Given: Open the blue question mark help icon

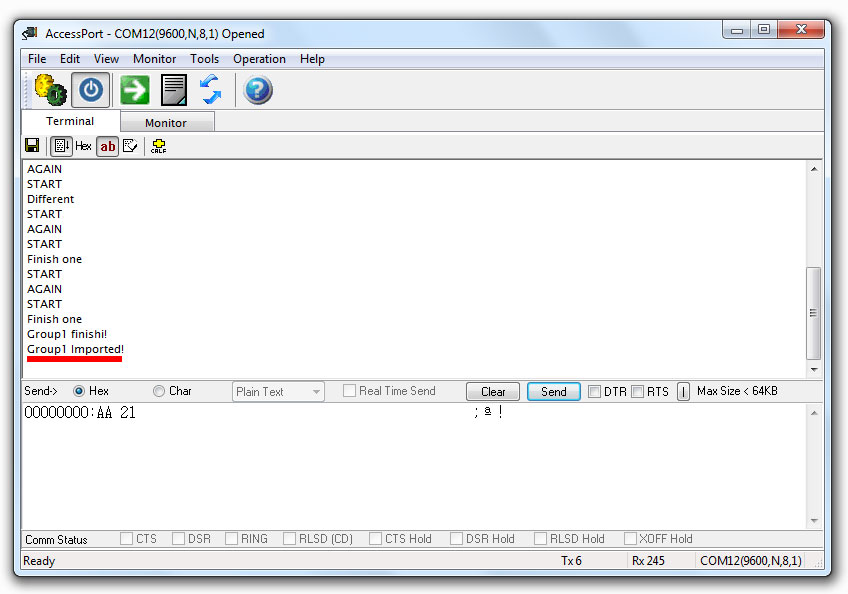Looking at the screenshot, I should pos(258,90).
